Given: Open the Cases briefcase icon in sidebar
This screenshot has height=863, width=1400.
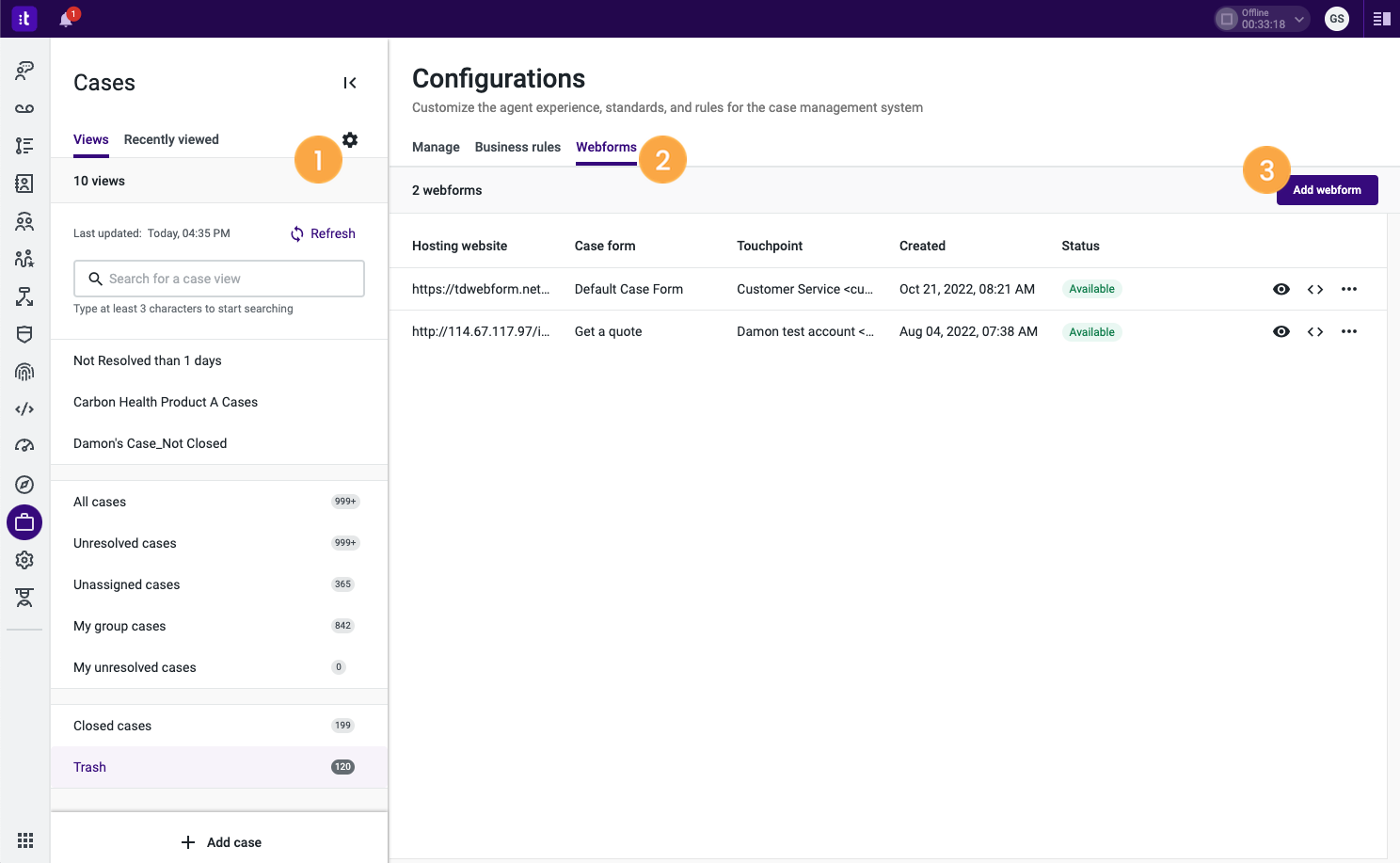Looking at the screenshot, I should click(x=24, y=522).
